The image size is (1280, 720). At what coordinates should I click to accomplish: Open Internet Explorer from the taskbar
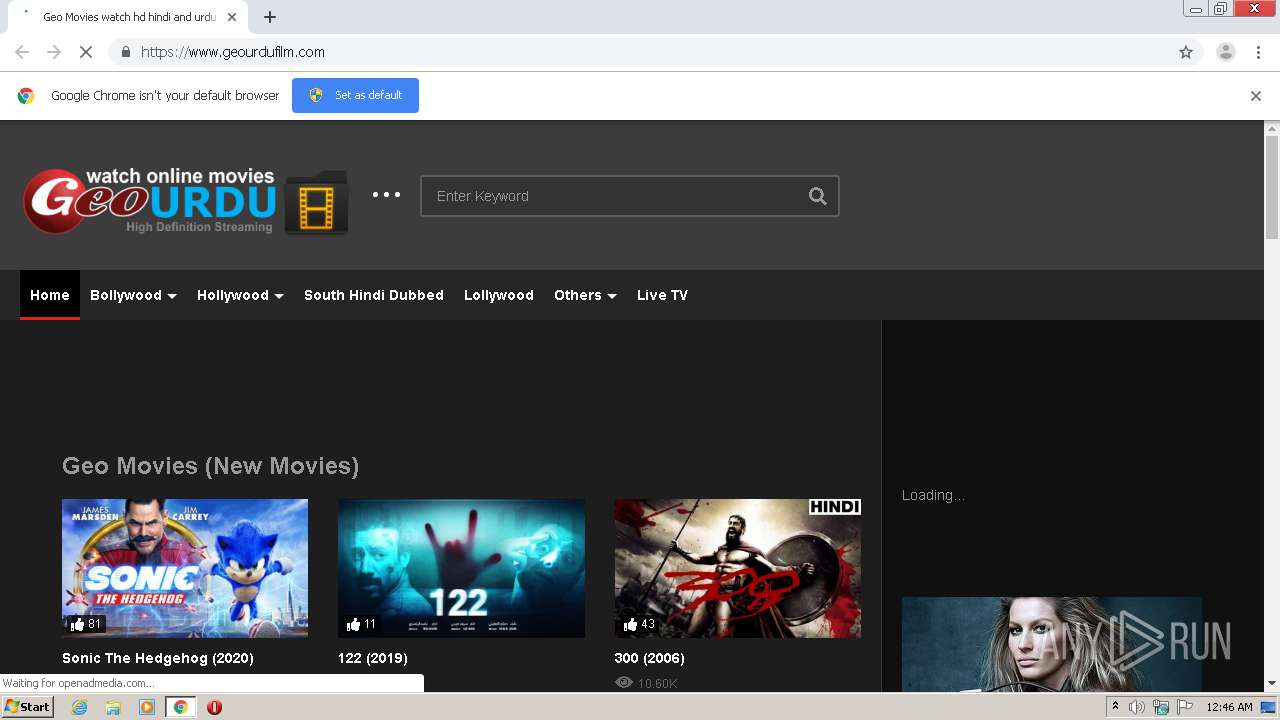[x=80, y=707]
